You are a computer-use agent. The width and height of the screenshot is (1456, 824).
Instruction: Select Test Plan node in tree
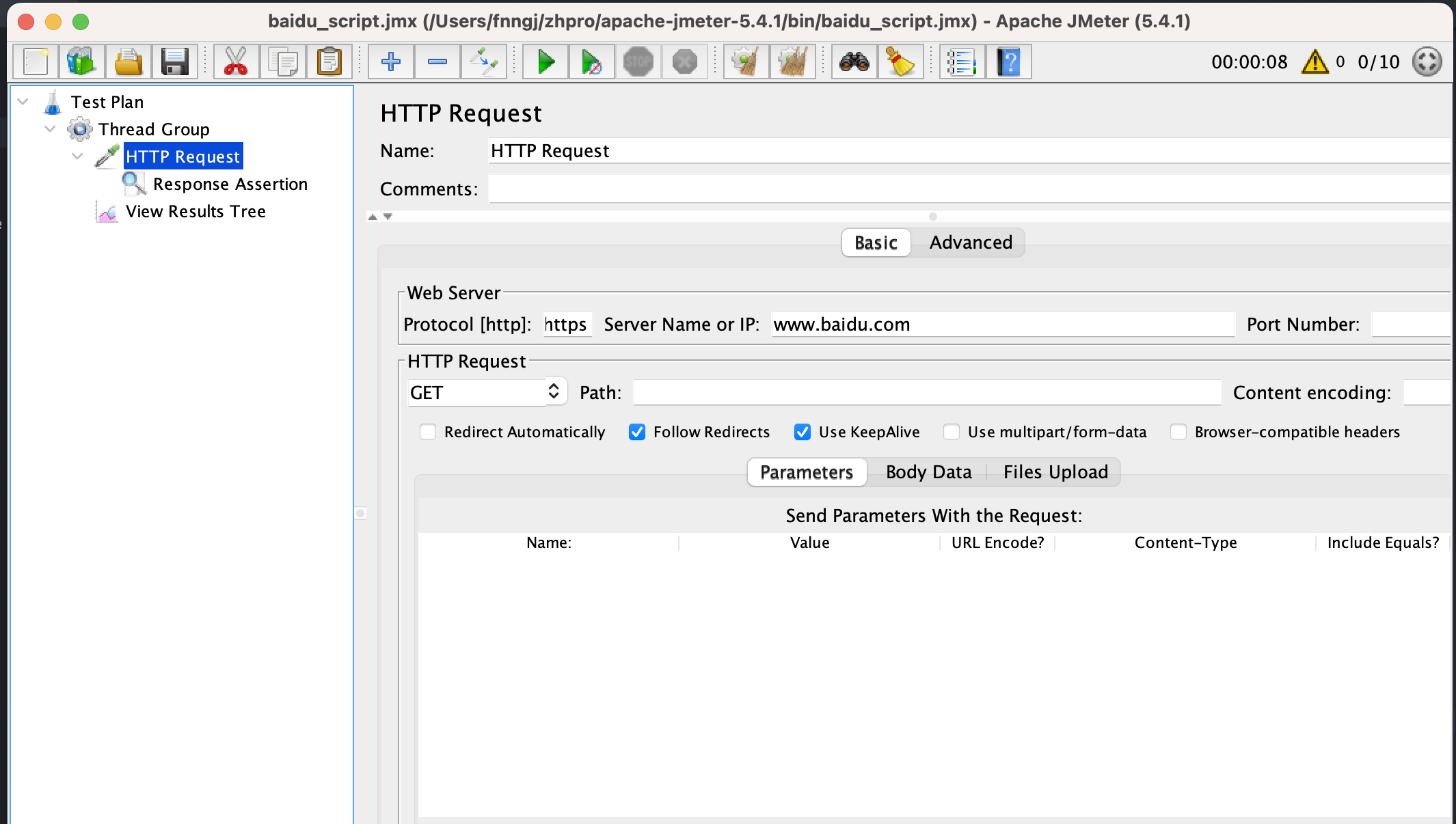pos(107,102)
